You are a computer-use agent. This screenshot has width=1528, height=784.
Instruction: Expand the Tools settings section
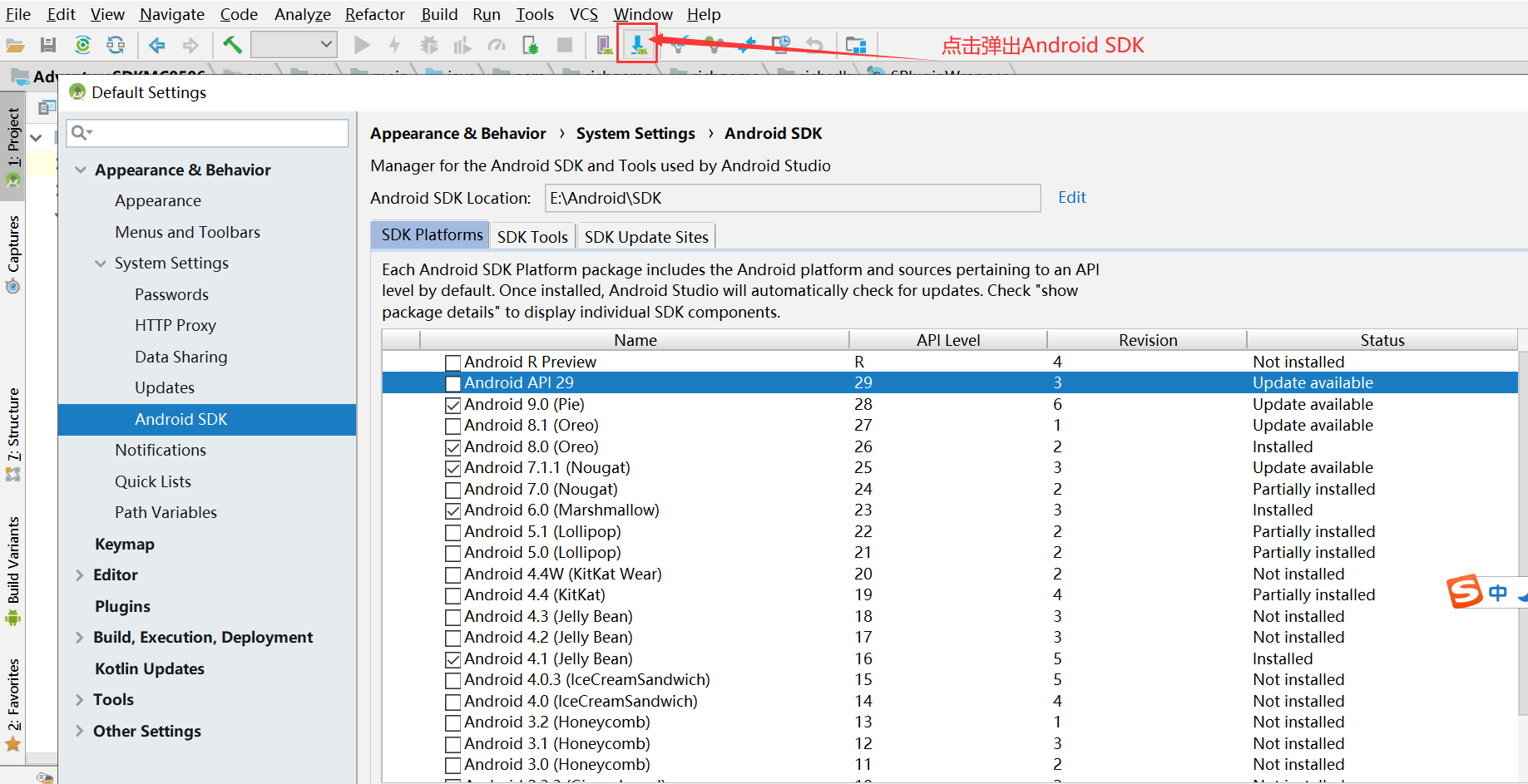(80, 700)
